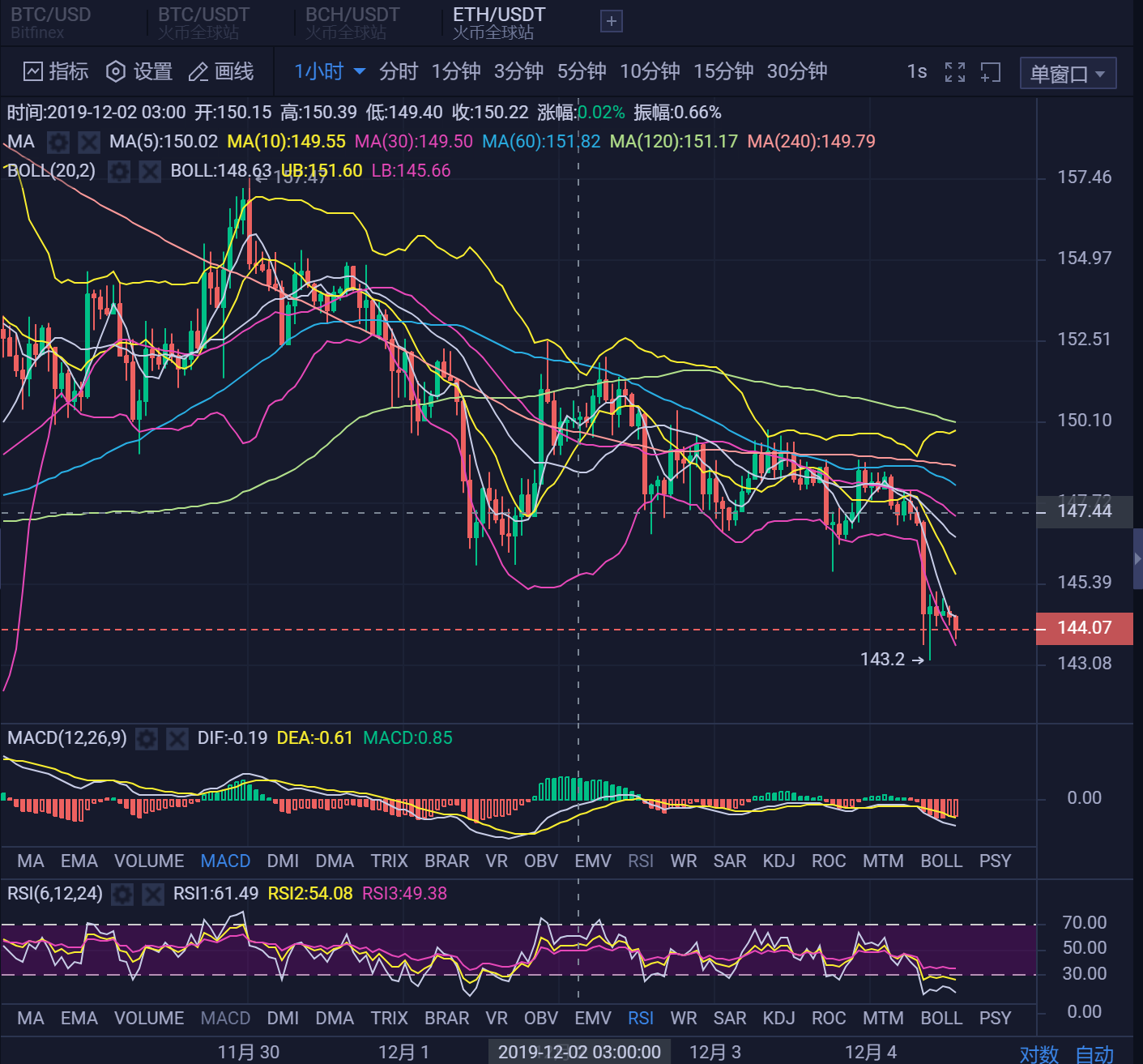Choose WR in the RSI panel row

[684, 1019]
